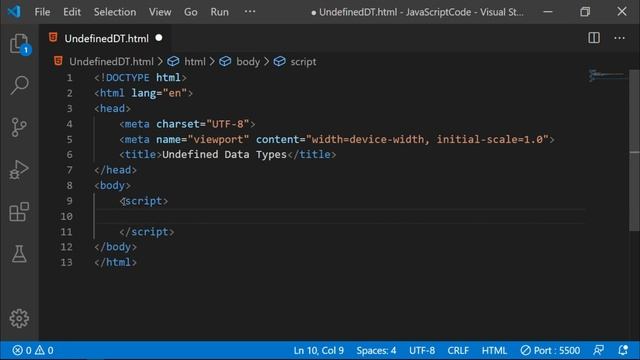Open the feedback icon in status bar

[x=598, y=350]
